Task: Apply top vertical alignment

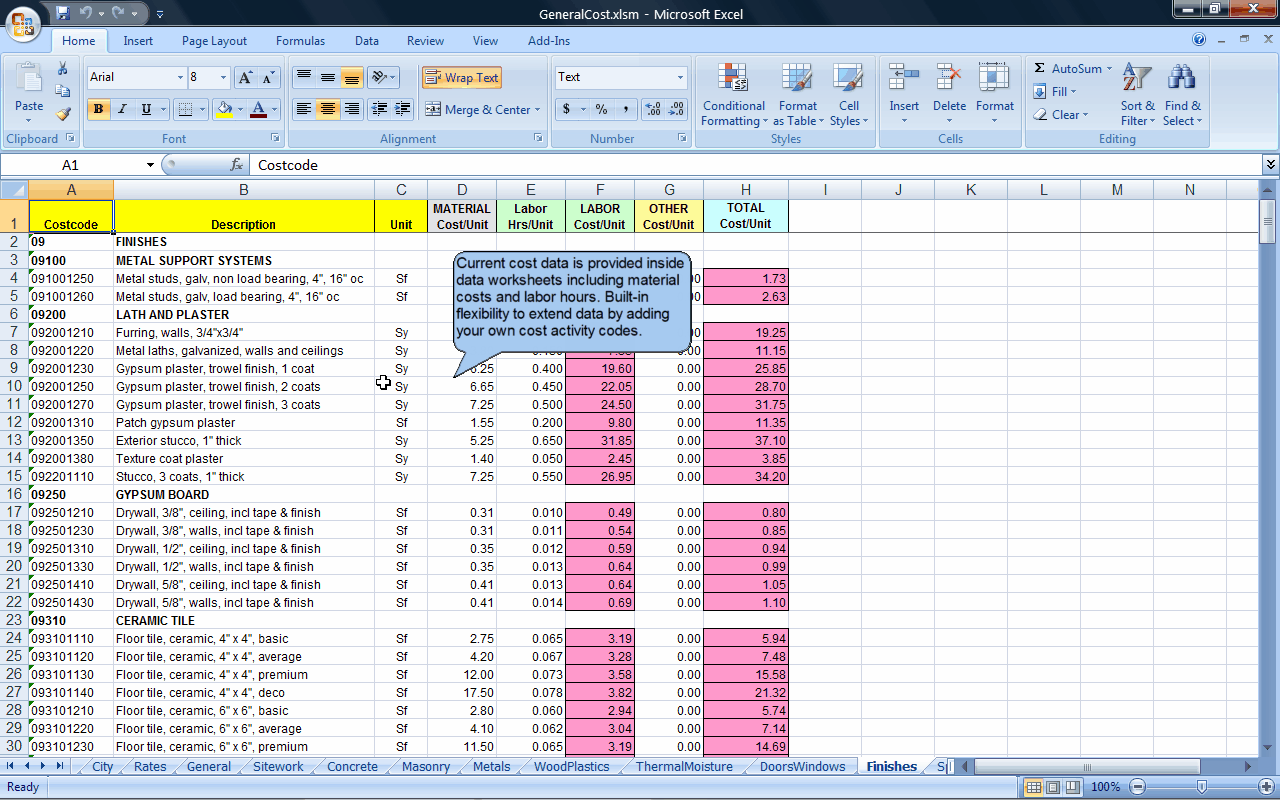Action: pyautogui.click(x=303, y=77)
